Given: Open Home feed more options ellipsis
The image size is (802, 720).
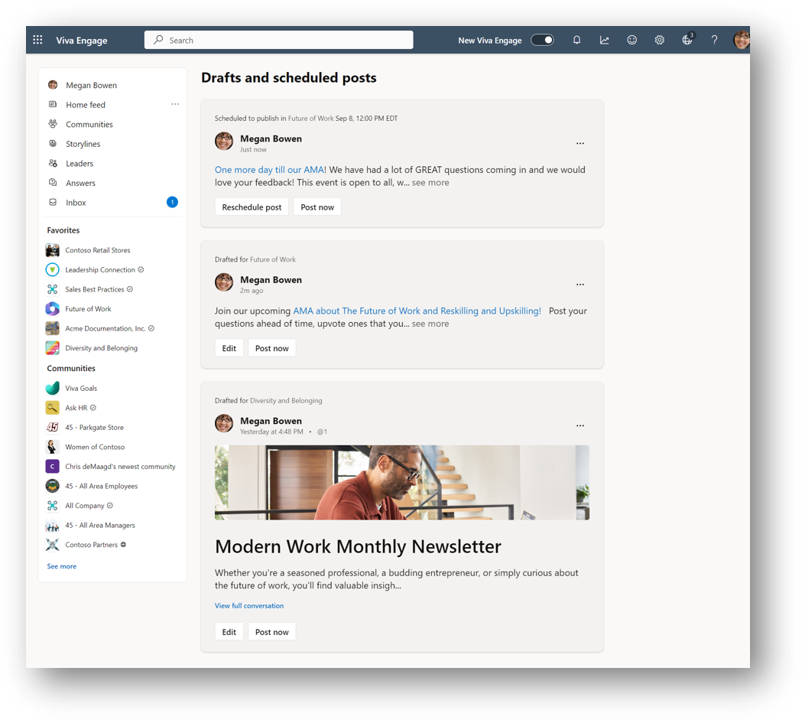Looking at the screenshot, I should 175,104.
